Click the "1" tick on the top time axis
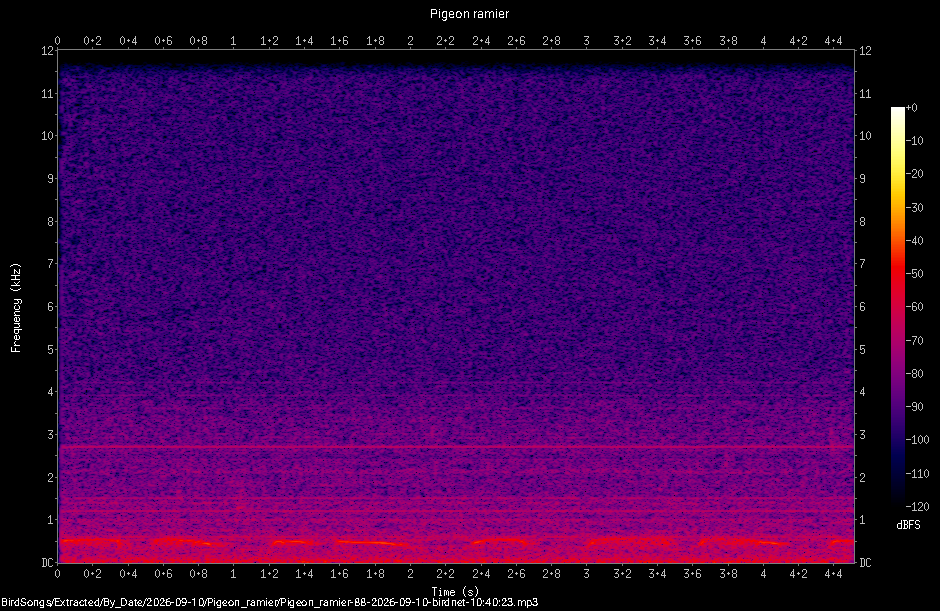Screen dimensions: 940x611 233,41
